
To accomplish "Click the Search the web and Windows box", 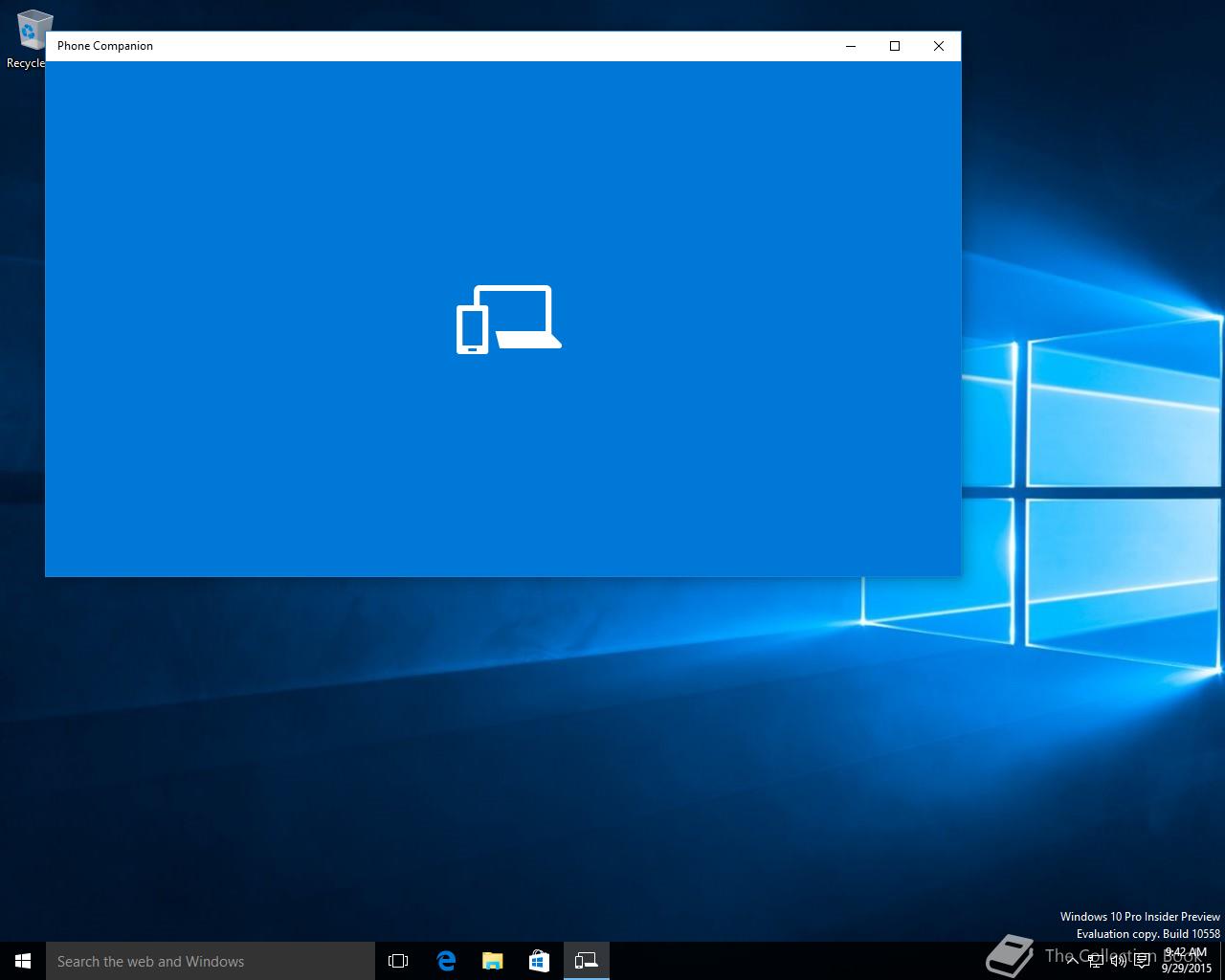I will point(211,961).
